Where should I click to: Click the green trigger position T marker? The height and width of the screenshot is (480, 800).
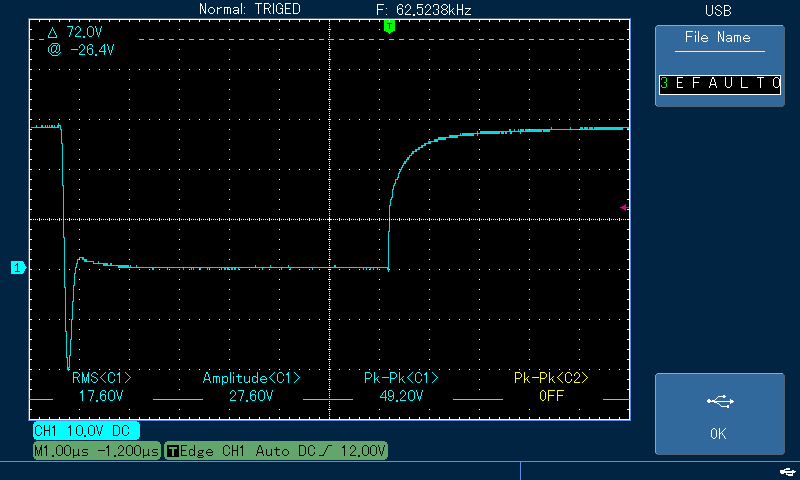pos(389,27)
